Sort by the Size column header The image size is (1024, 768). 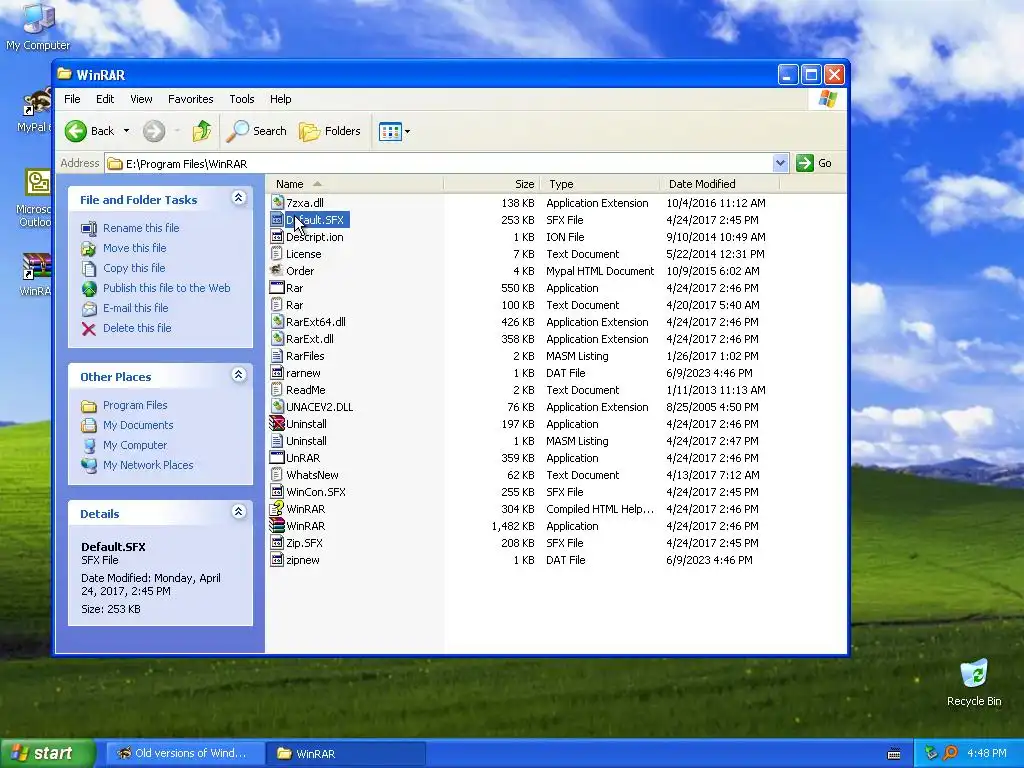pos(492,184)
